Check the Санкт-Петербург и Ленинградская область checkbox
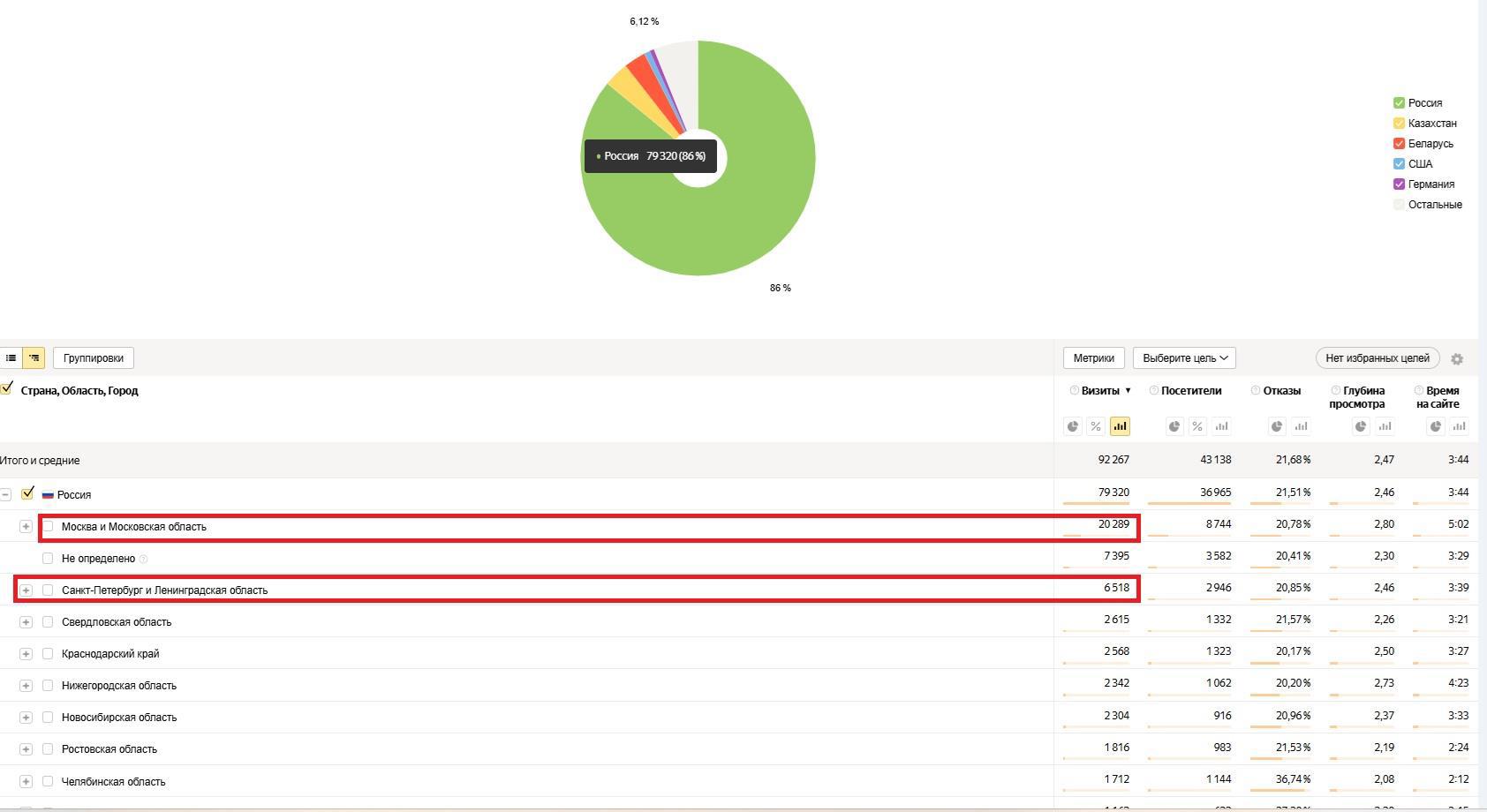Image resolution: width=1487 pixels, height=812 pixels. click(48, 590)
